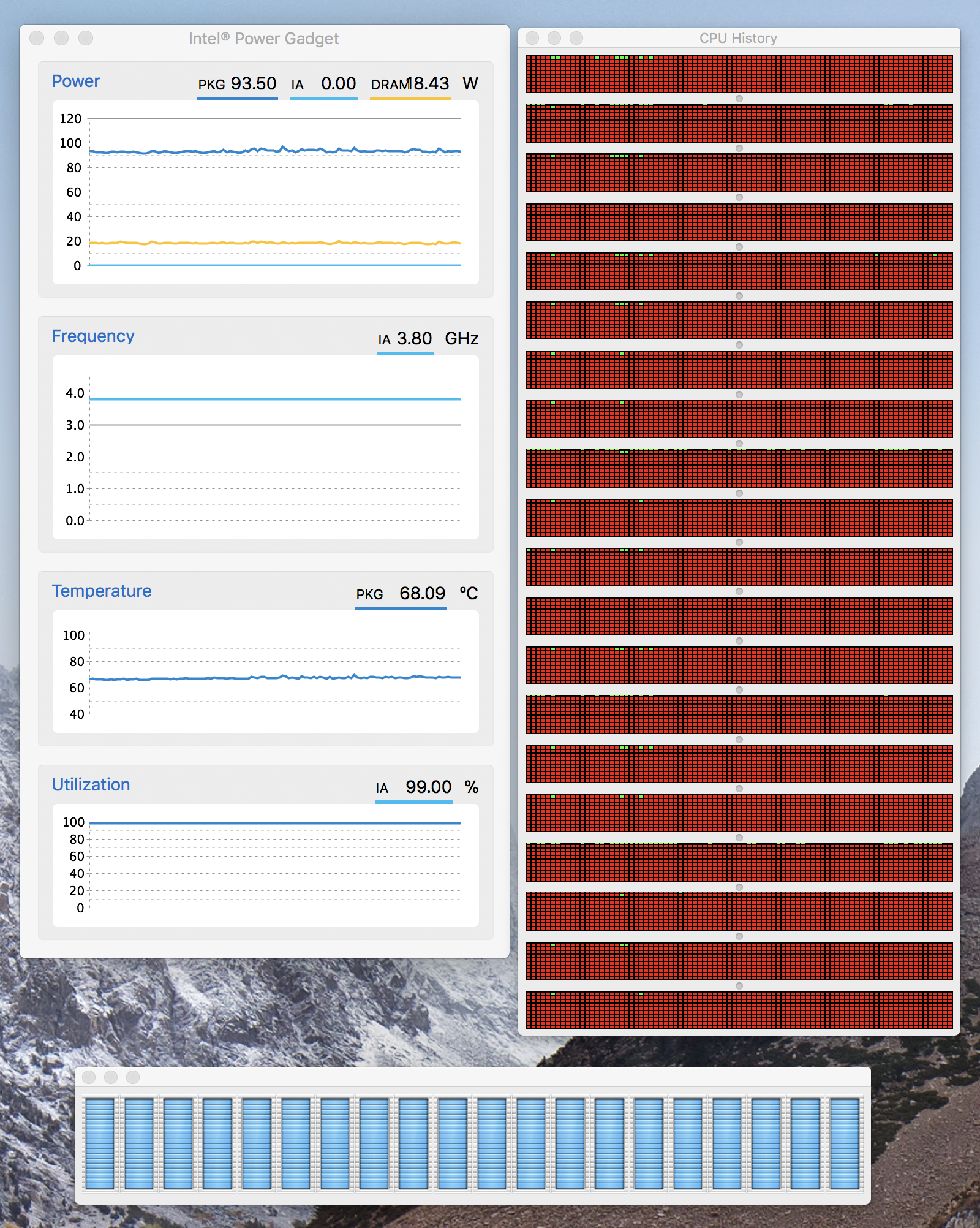Viewport: 980px width, 1228px height.
Task: Close the Intel Power Gadget window
Action: point(37,38)
